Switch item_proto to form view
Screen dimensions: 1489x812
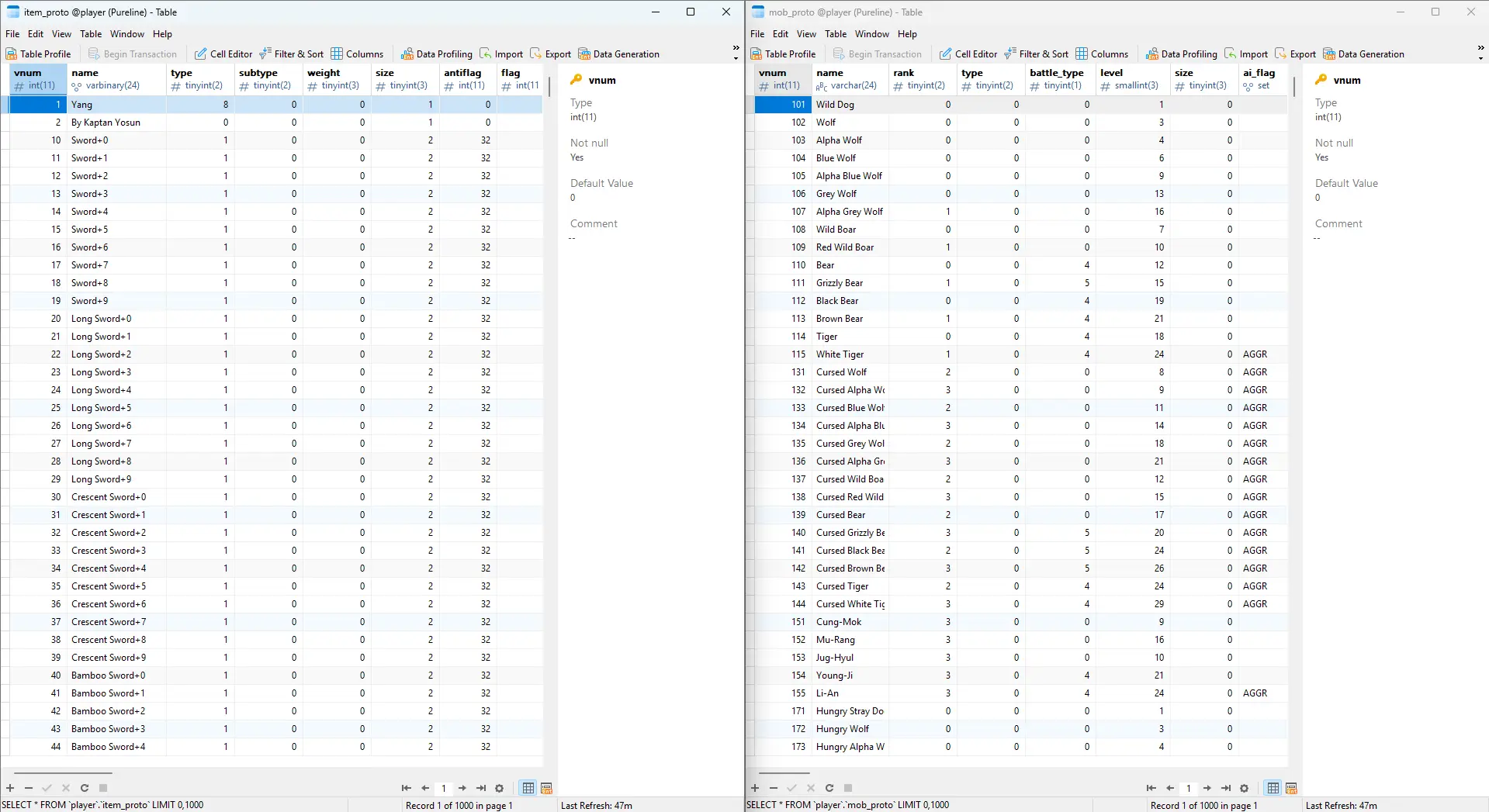coord(546,788)
